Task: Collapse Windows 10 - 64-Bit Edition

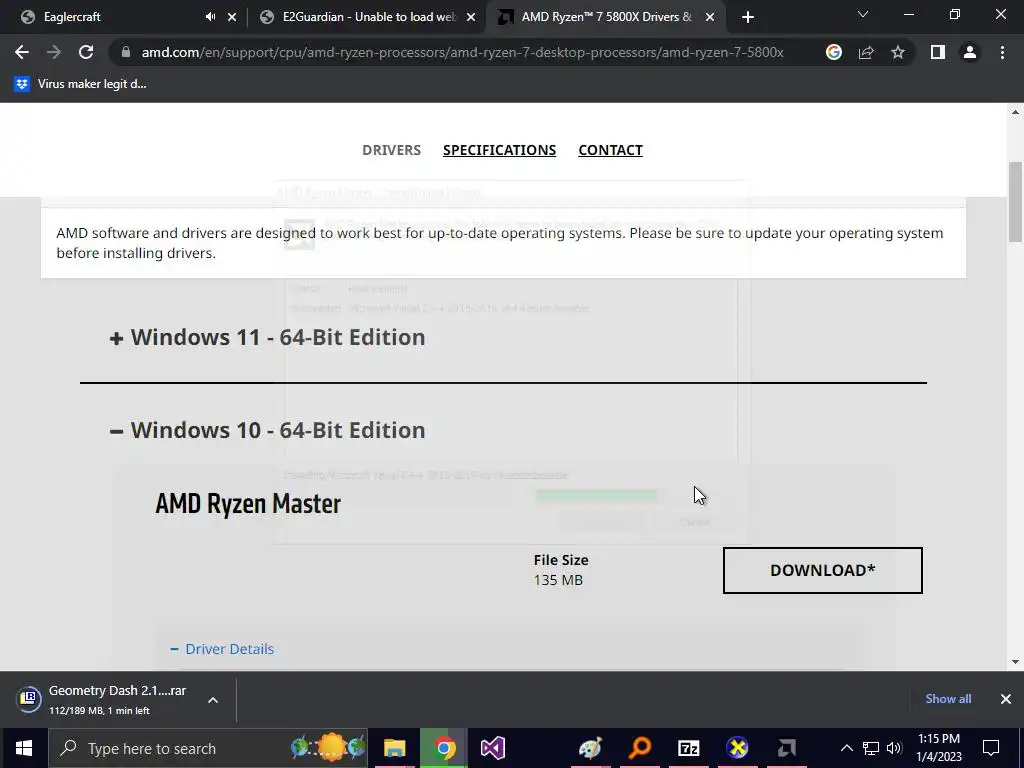Action: tap(268, 430)
